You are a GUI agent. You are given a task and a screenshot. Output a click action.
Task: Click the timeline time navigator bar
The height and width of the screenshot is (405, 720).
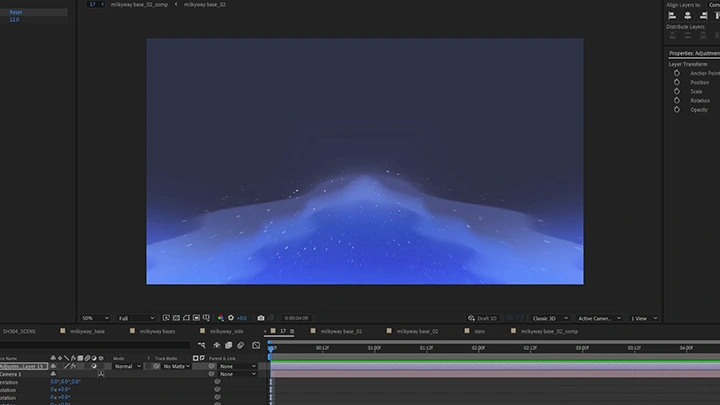[494, 342]
